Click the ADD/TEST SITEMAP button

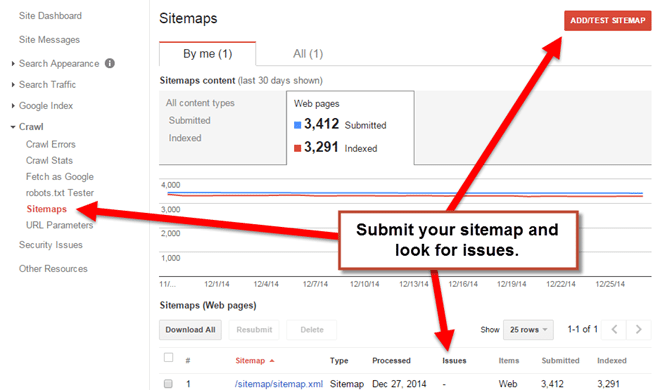tap(607, 21)
